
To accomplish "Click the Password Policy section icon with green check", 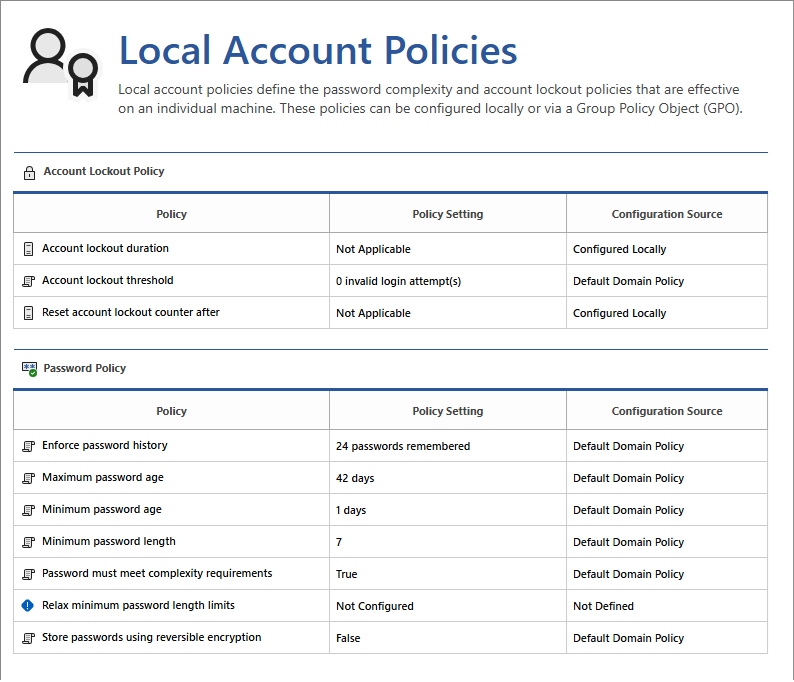I will pos(29,369).
